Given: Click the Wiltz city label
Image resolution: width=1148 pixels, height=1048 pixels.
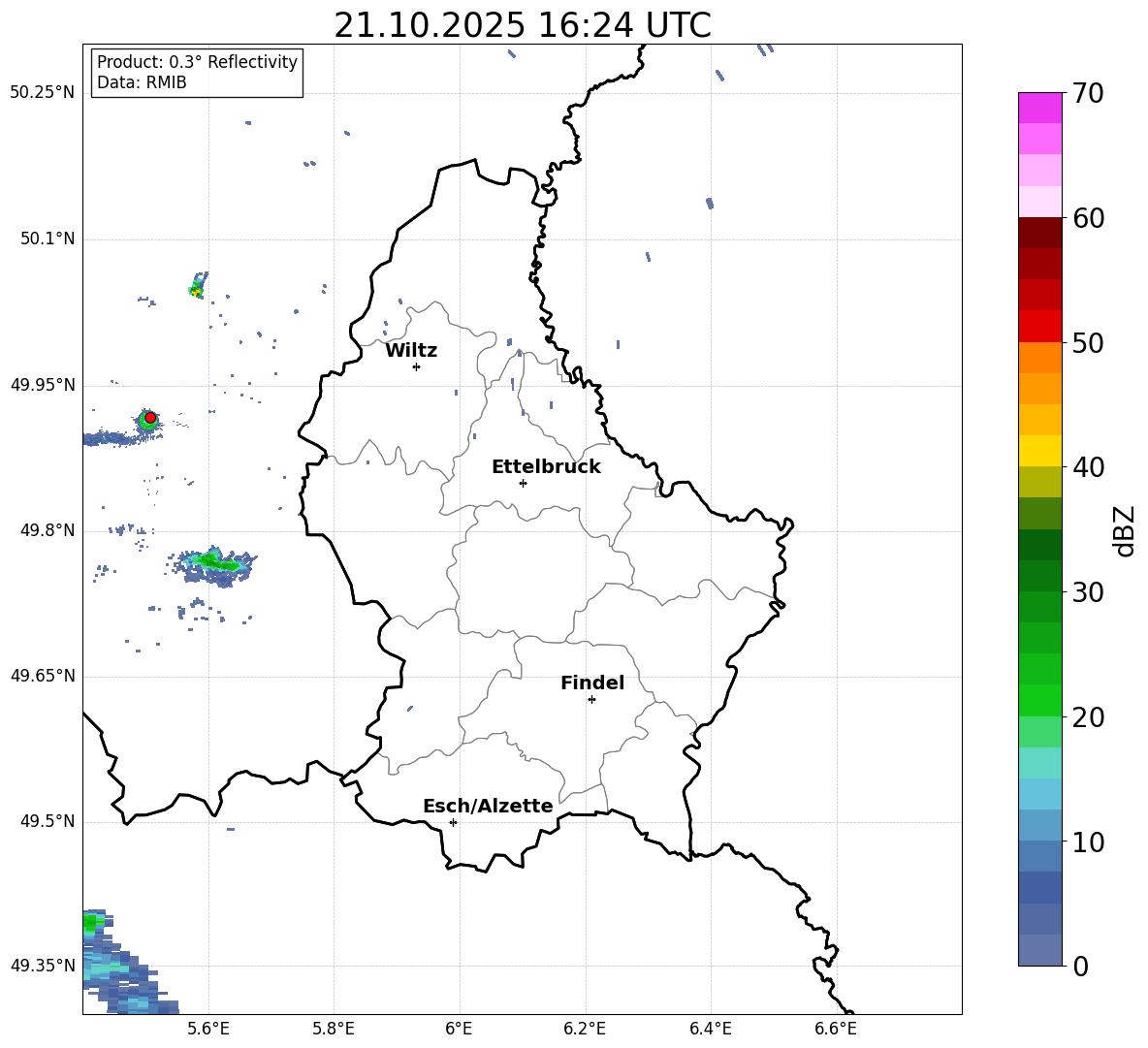Looking at the screenshot, I should point(411,351).
